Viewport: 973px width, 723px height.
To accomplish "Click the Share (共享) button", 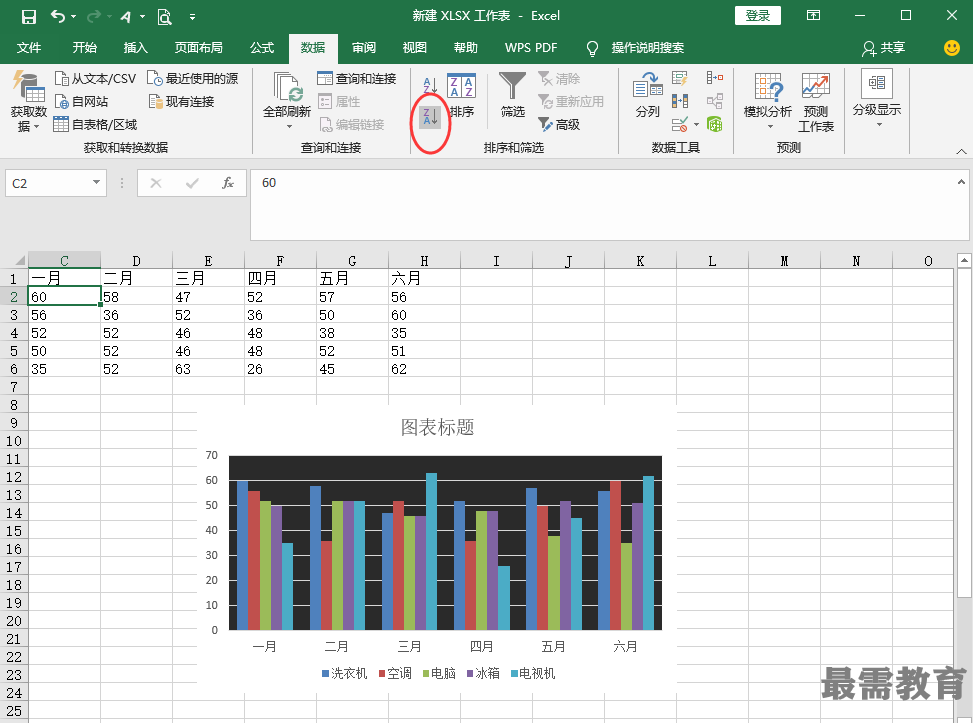I will pyautogui.click(x=884, y=48).
